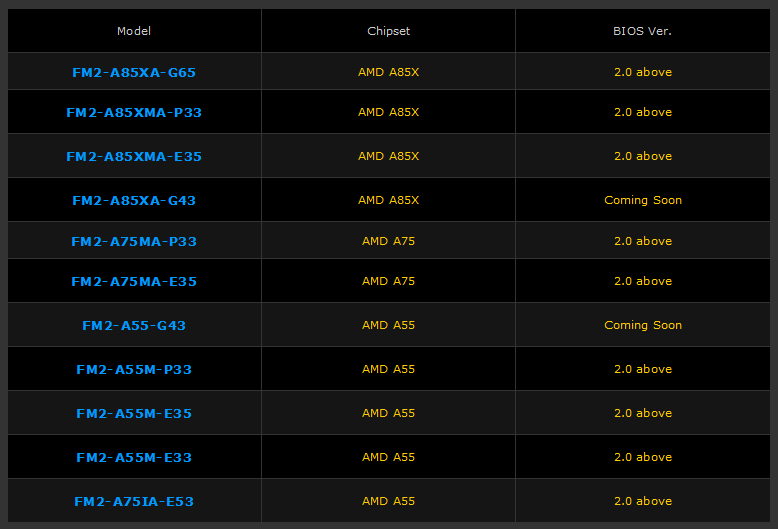Click the FM2-A75IA-E53 model link
The height and width of the screenshot is (529, 778).
coord(134,501)
